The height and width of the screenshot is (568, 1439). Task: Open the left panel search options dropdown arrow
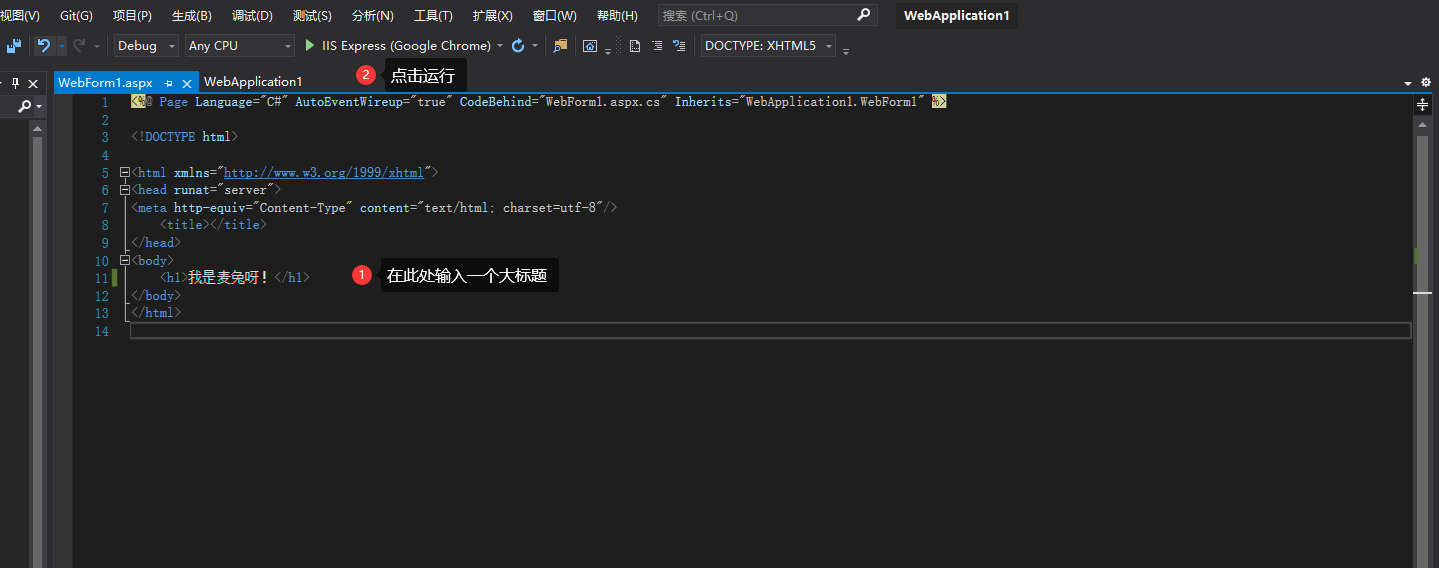point(39,106)
